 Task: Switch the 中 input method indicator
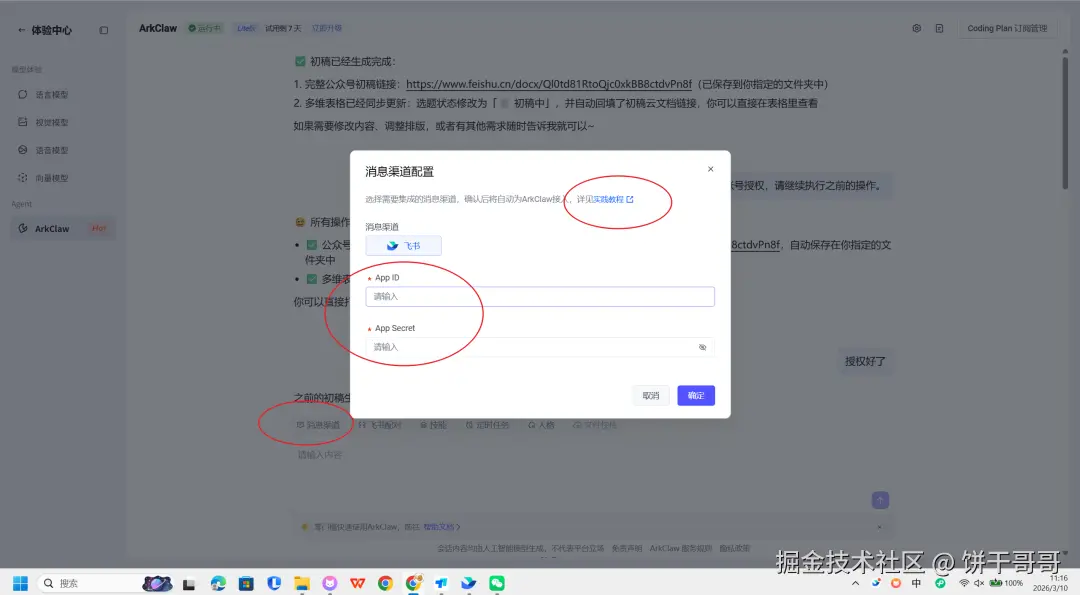click(x=916, y=583)
